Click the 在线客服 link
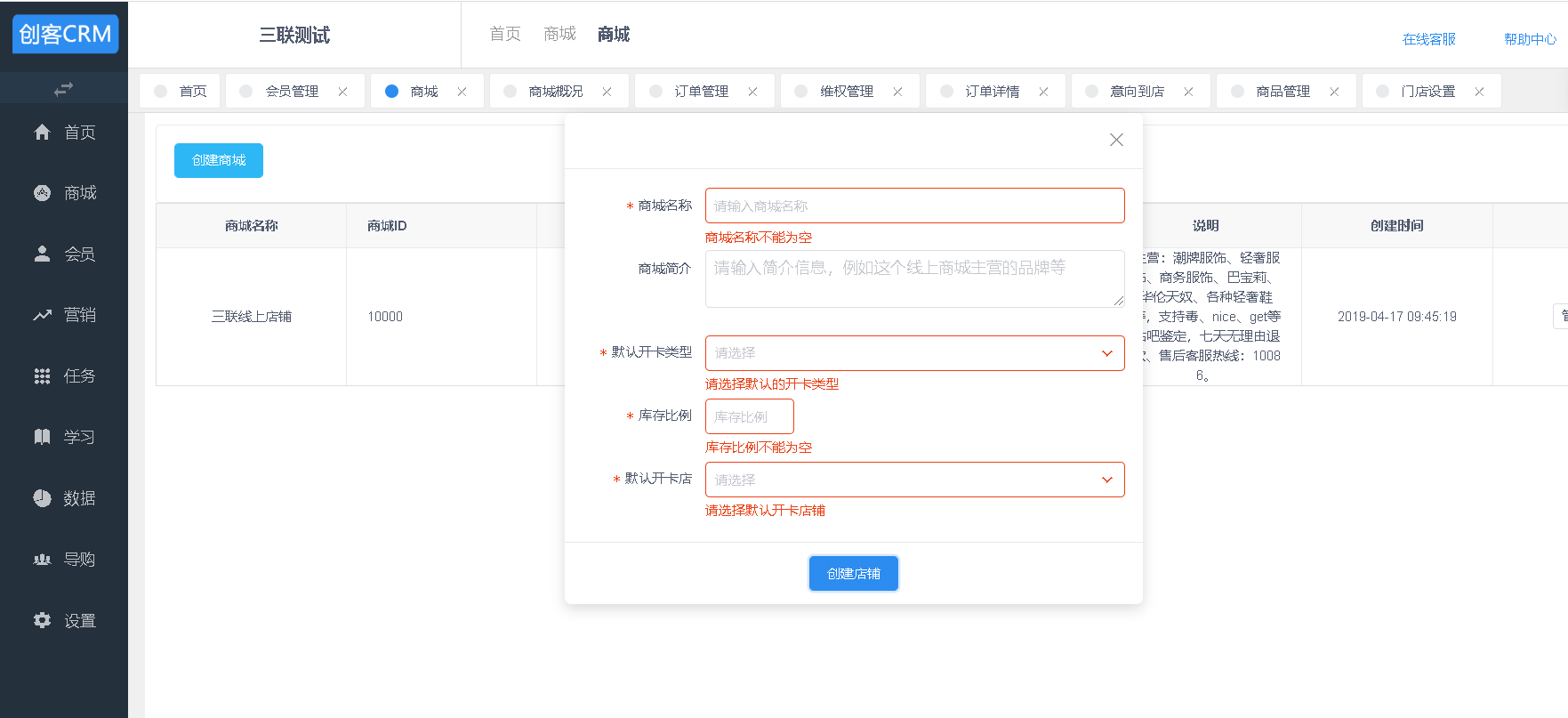The width and height of the screenshot is (1568, 718). (1428, 39)
